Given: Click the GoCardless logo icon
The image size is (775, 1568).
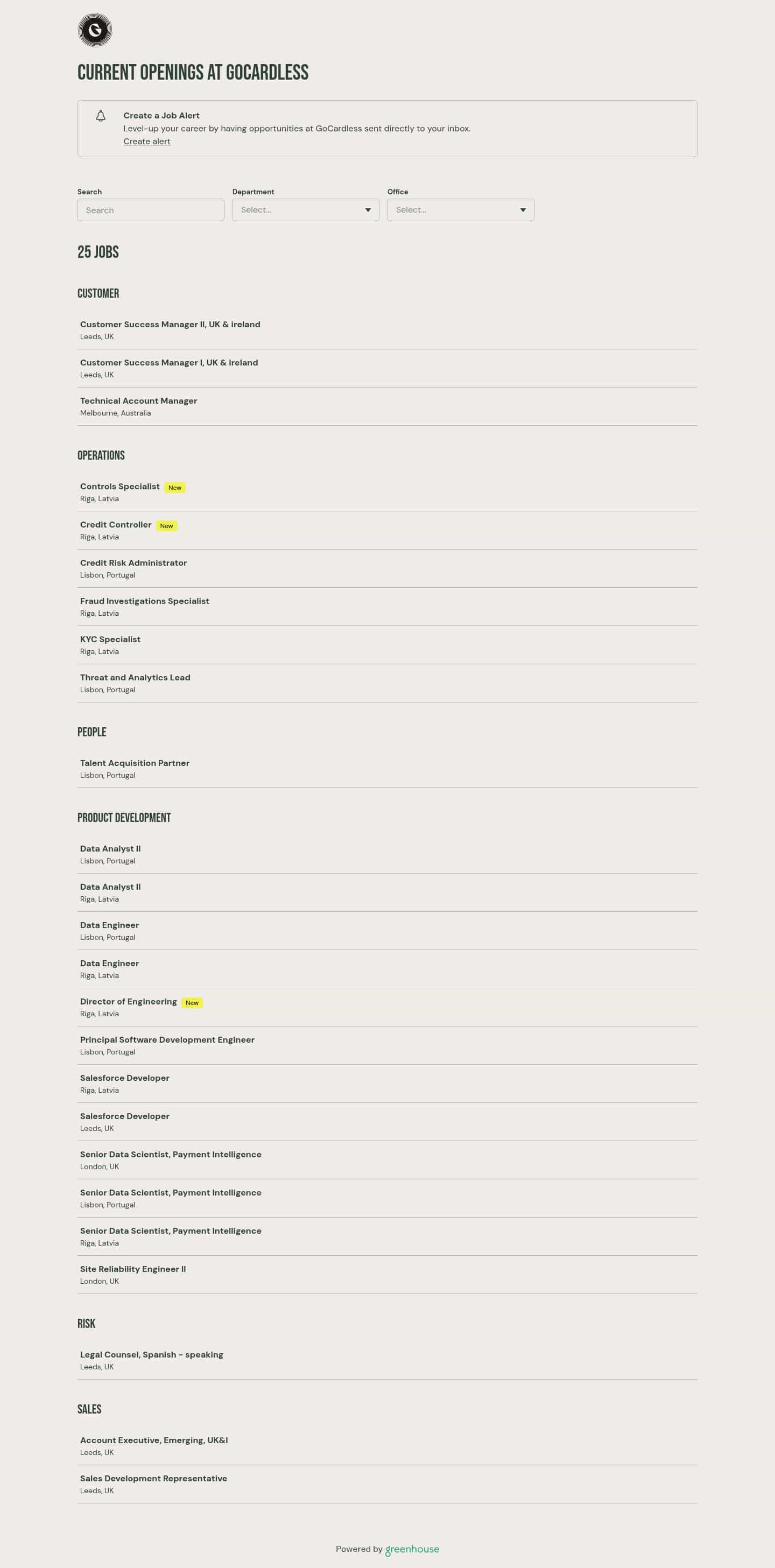Looking at the screenshot, I should point(95,30).
